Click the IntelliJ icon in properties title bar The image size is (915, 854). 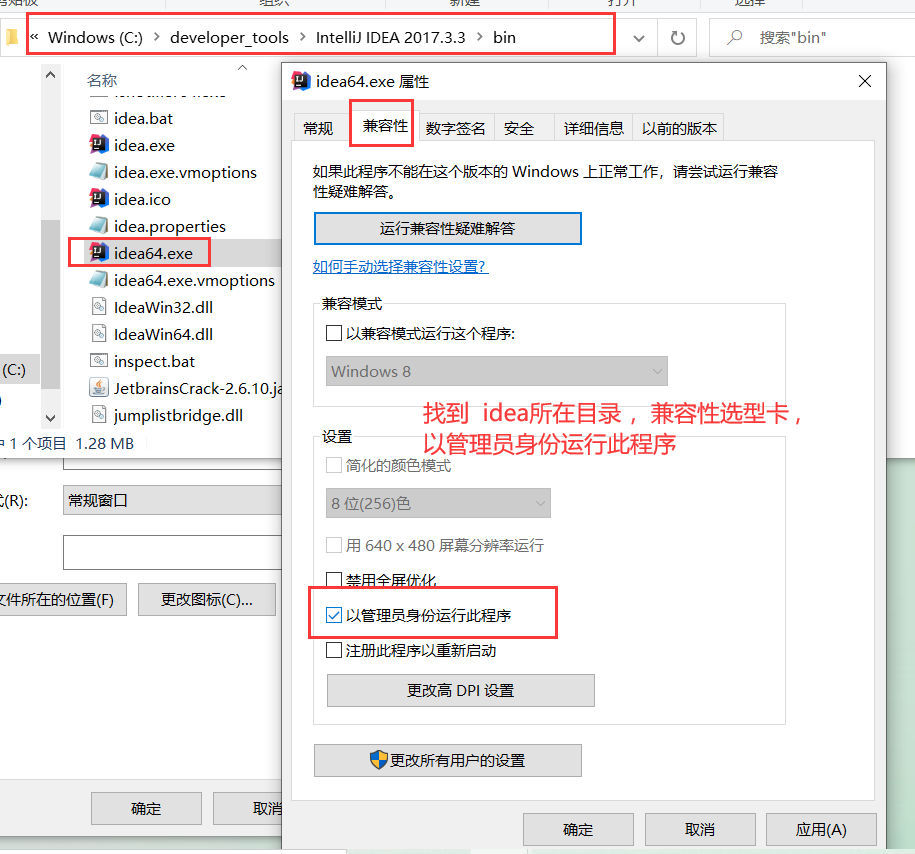click(x=301, y=81)
